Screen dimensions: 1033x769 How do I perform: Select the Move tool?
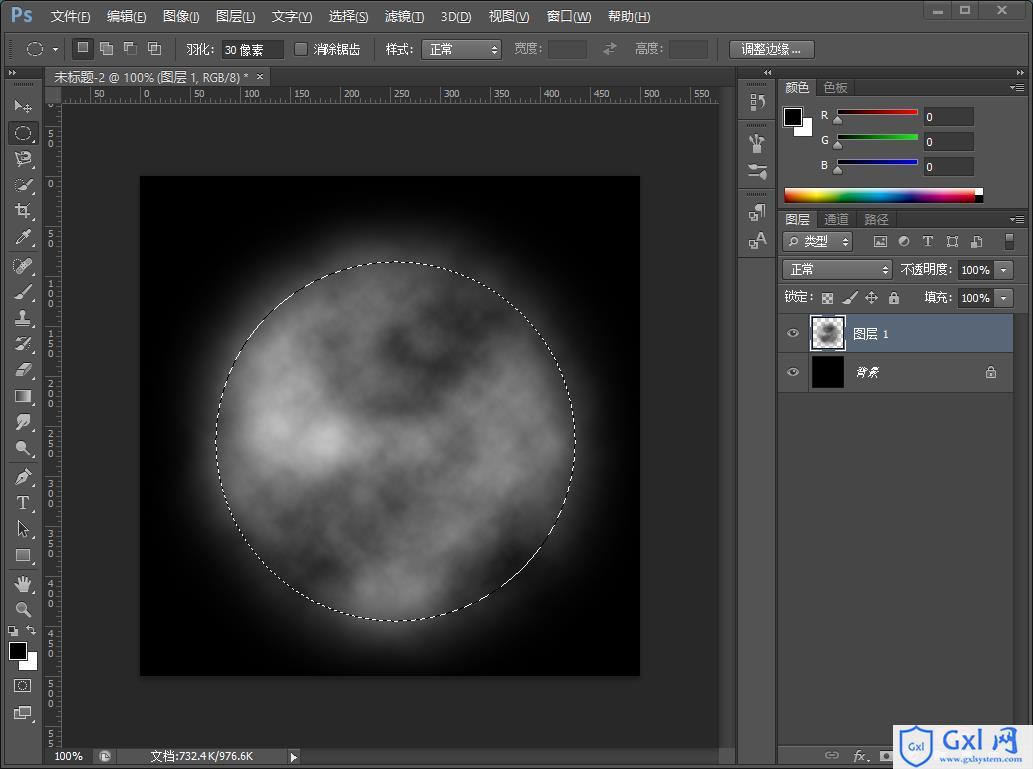click(23, 106)
